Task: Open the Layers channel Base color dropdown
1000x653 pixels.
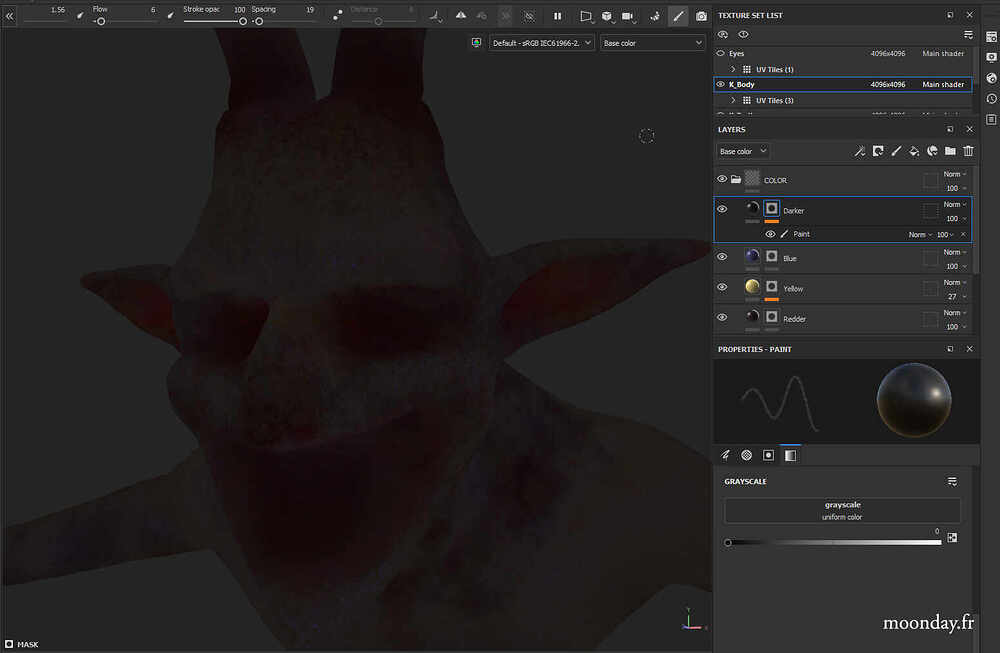Action: [742, 151]
